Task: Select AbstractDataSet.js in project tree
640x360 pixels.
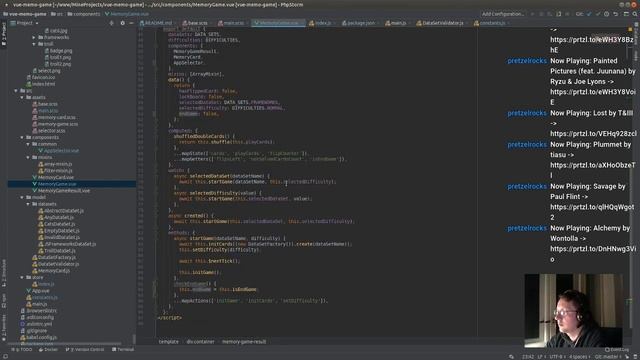Action: 61,211
